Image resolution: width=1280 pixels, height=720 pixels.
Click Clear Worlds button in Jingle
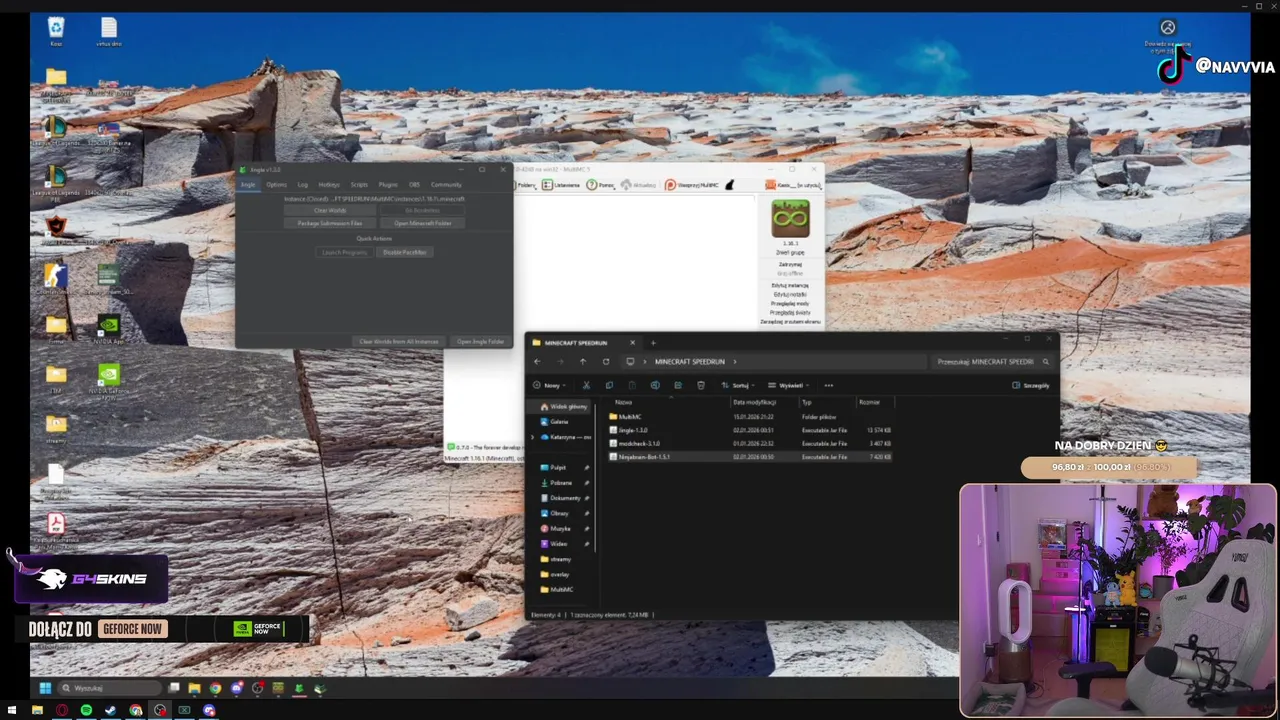pyautogui.click(x=330, y=210)
